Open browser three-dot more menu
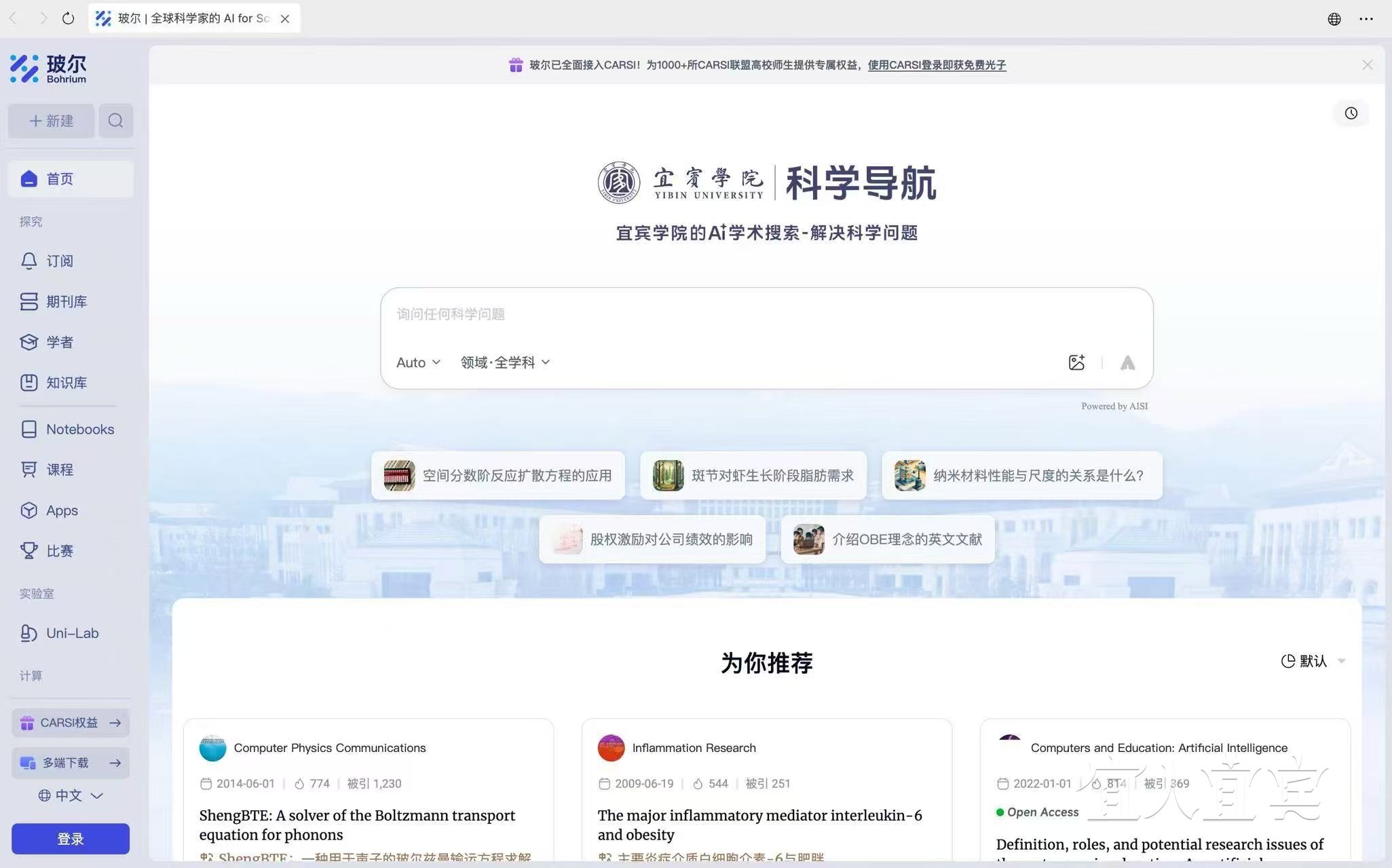The height and width of the screenshot is (868, 1392). (1366, 19)
